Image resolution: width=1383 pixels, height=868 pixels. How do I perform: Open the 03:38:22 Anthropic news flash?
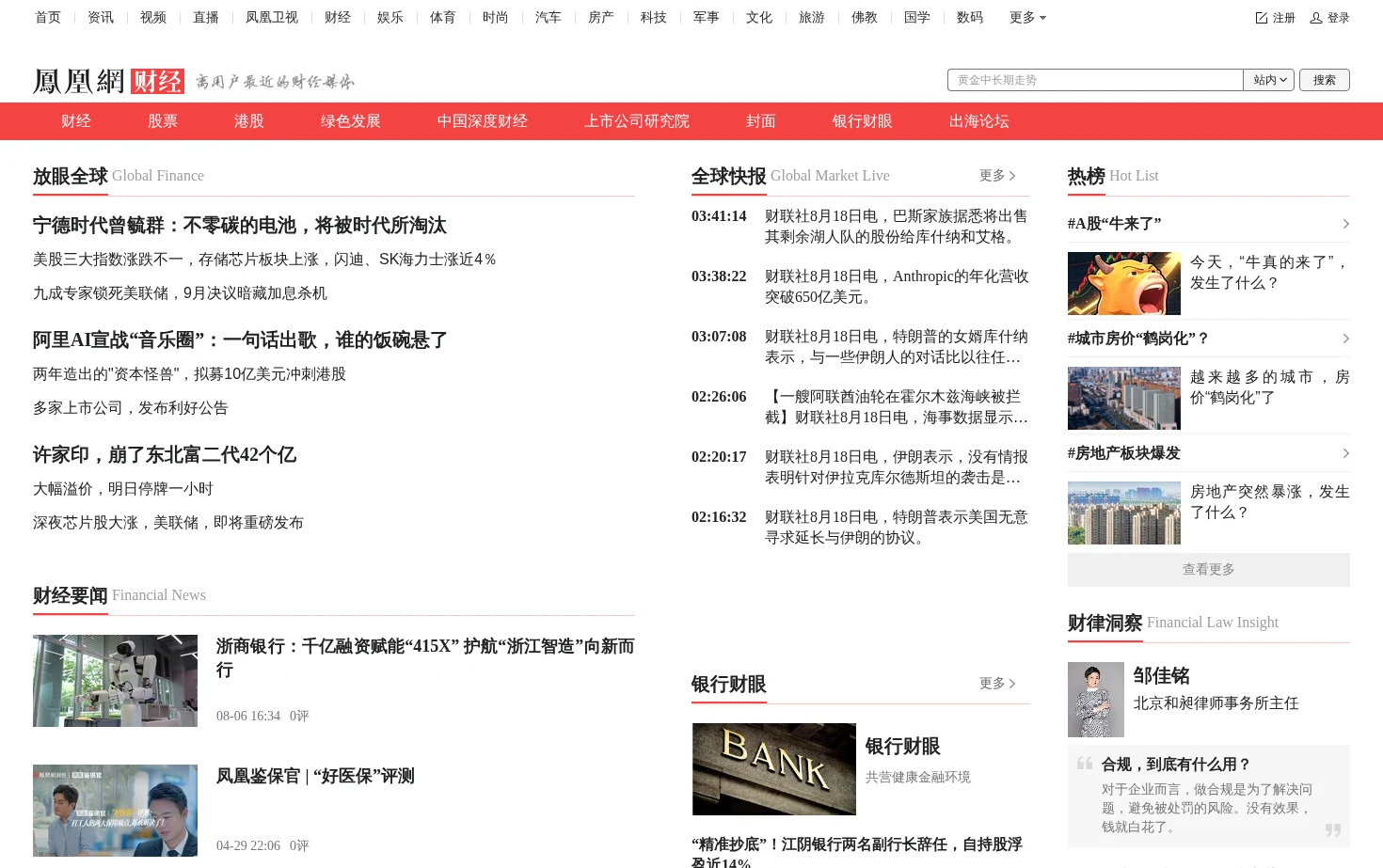click(x=897, y=287)
